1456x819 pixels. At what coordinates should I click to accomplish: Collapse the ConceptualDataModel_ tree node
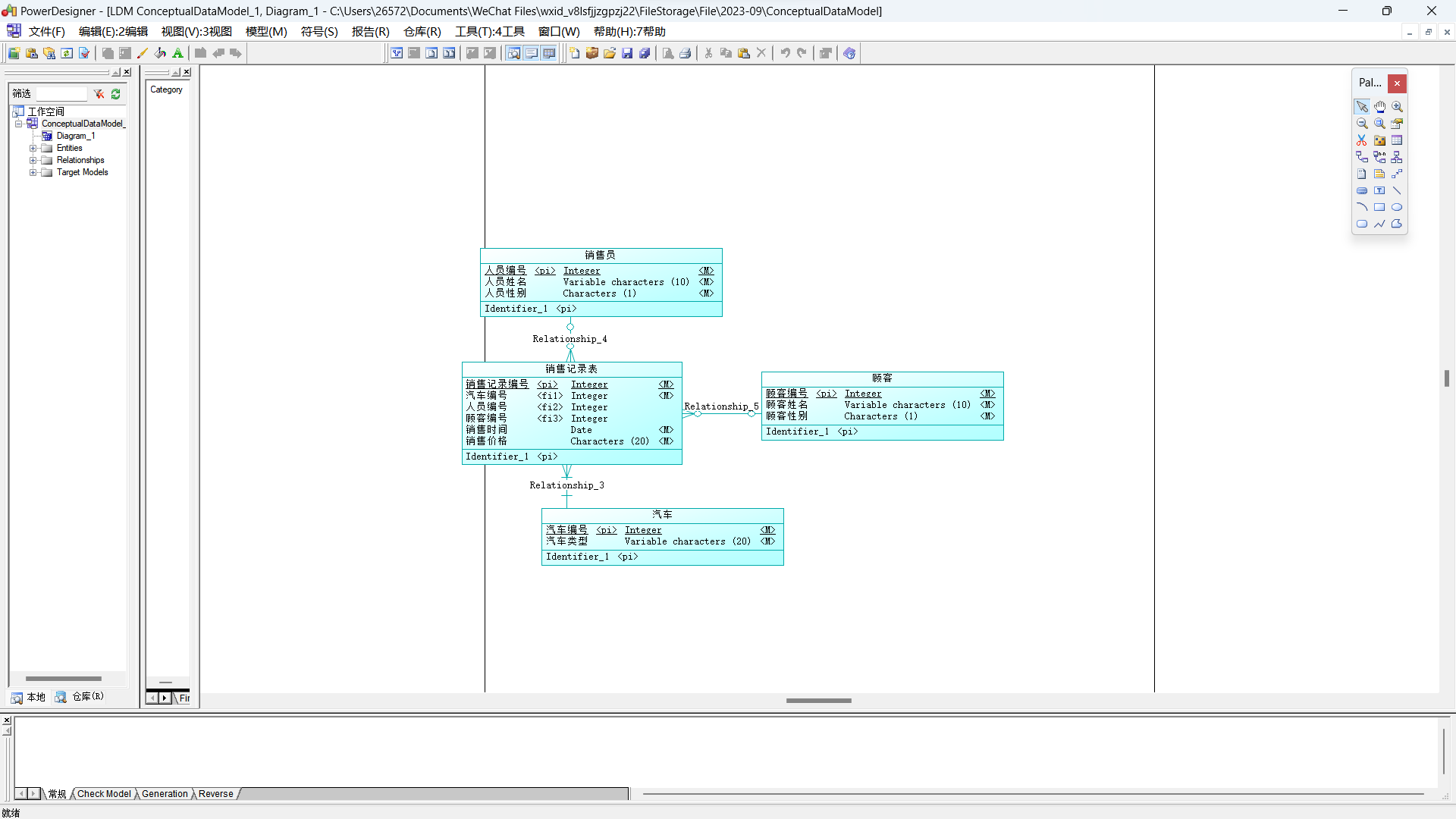pos(19,124)
